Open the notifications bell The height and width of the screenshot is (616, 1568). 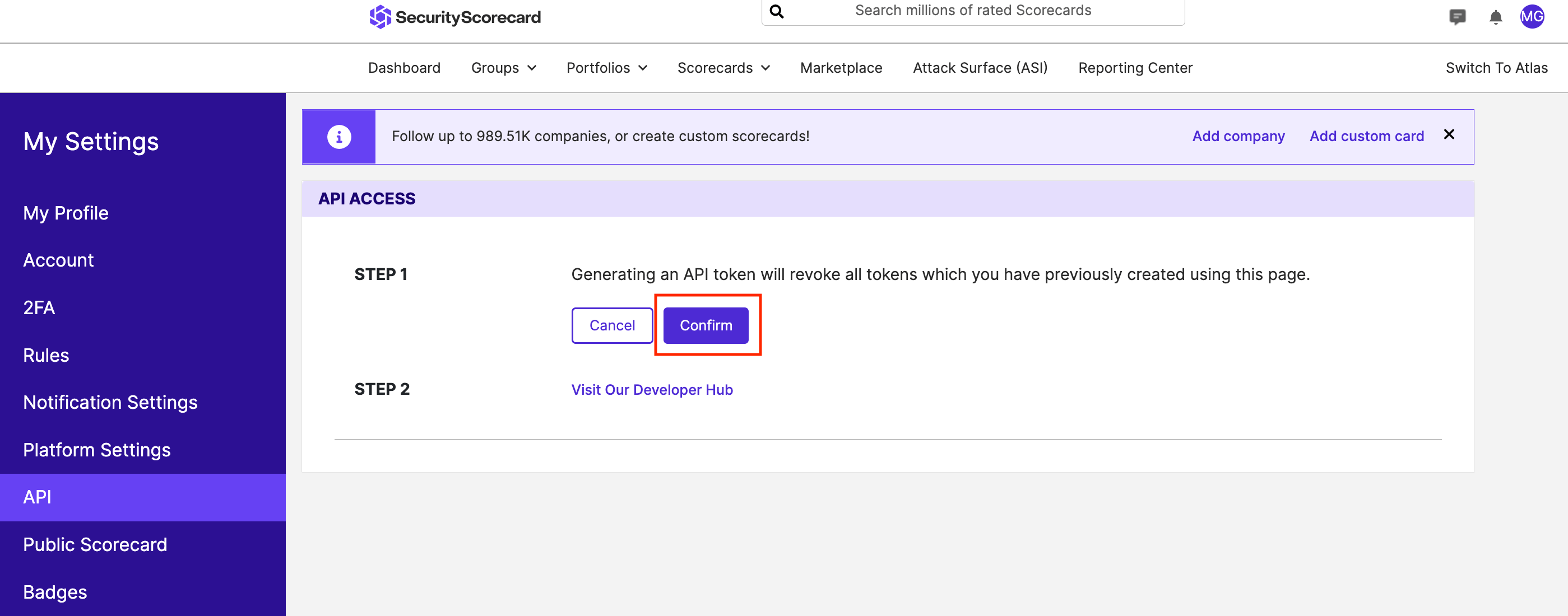(1496, 17)
